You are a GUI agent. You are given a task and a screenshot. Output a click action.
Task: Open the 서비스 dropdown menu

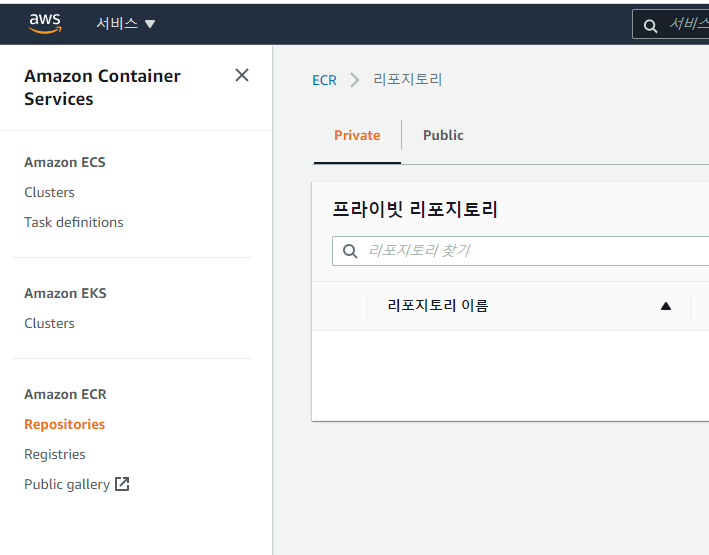126,24
